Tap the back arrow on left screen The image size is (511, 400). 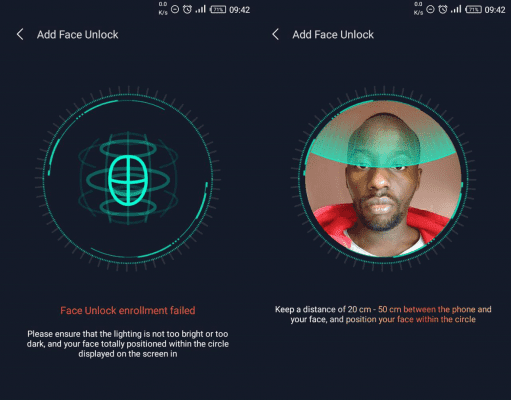[20, 34]
